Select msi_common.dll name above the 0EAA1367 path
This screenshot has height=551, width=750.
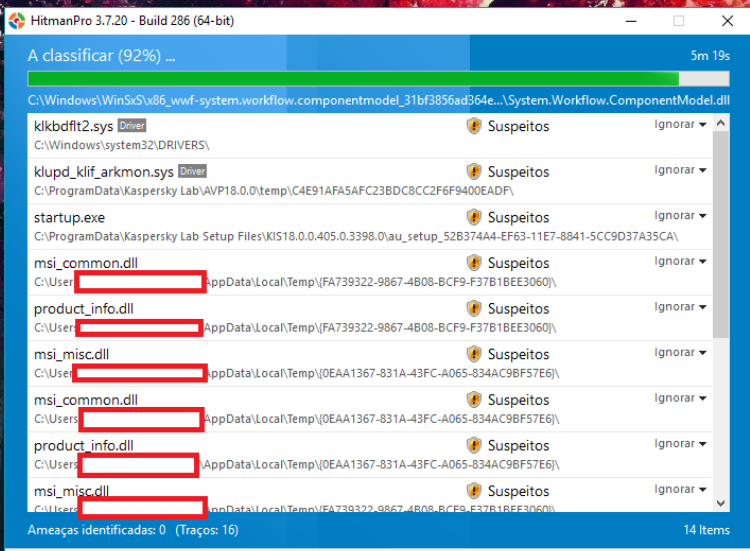86,400
